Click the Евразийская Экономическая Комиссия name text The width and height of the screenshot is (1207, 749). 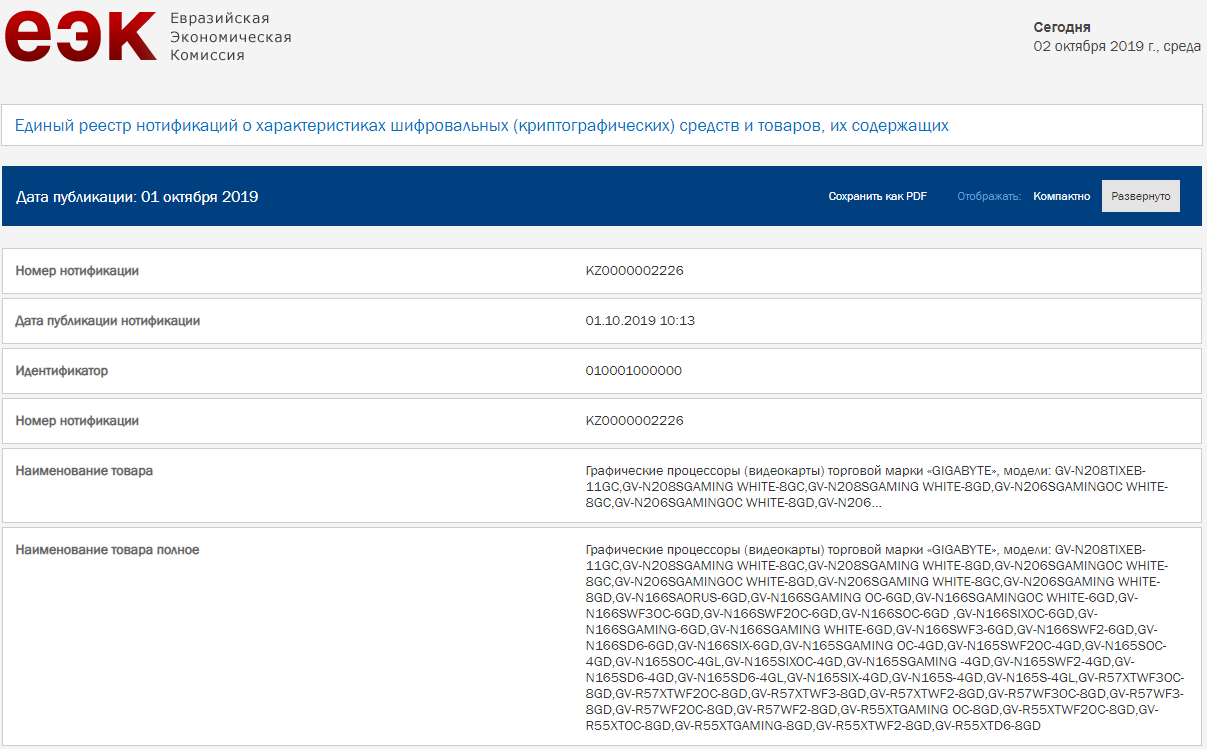tap(231, 37)
